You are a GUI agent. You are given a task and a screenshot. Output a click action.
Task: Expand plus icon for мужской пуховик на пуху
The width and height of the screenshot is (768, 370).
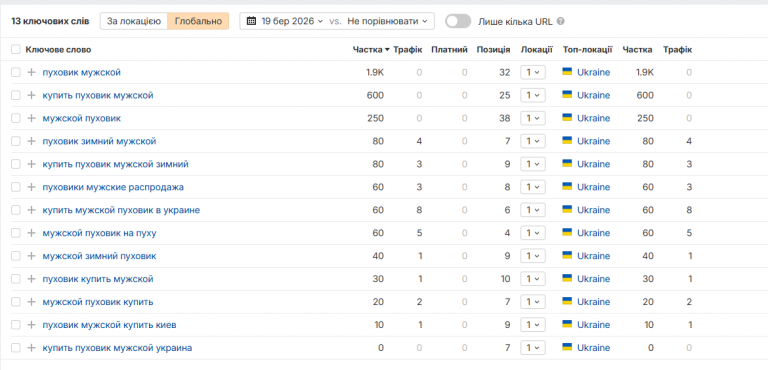pos(31,233)
